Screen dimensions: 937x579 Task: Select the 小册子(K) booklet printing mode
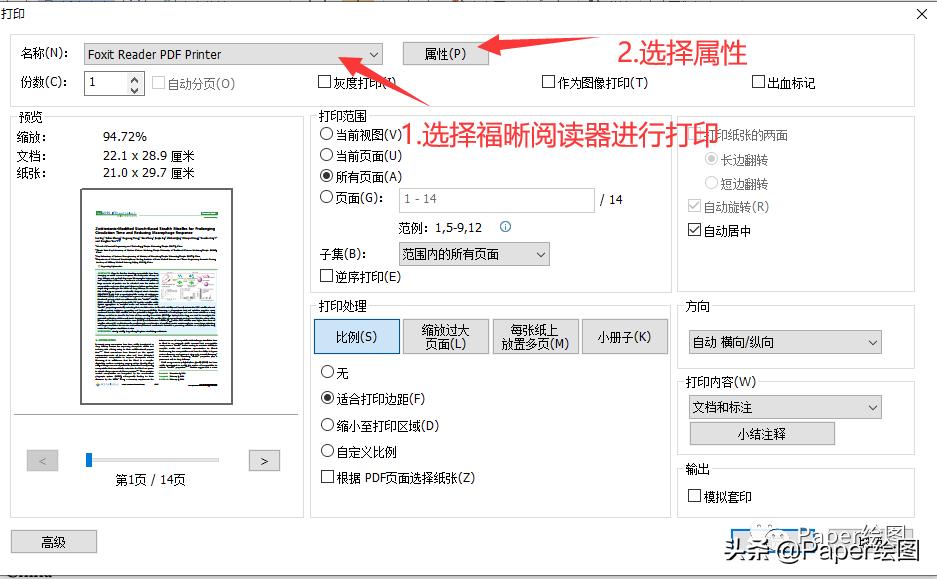[x=625, y=336]
